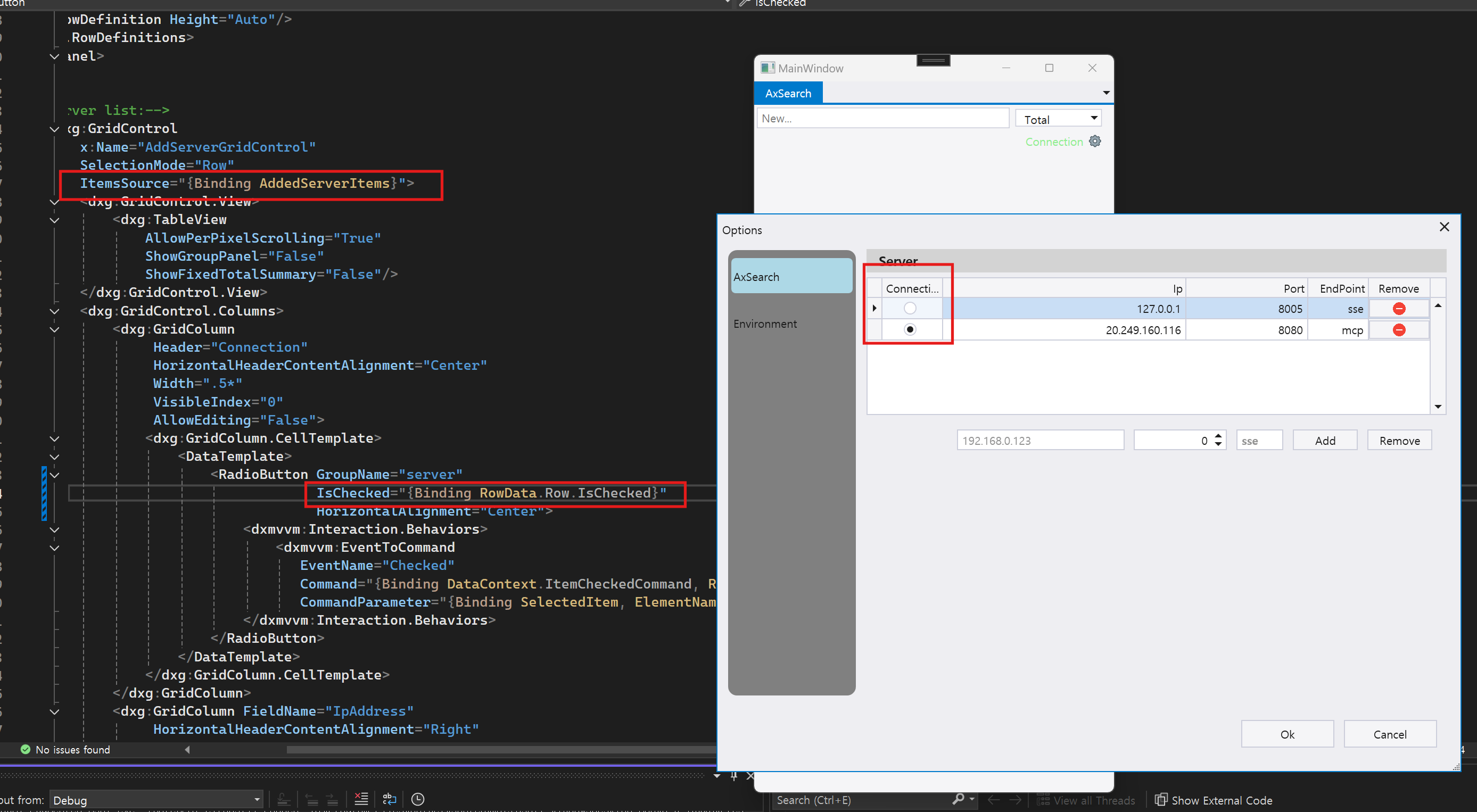
Task: Click remove icon for 127.0.0.1 row
Action: (1398, 309)
